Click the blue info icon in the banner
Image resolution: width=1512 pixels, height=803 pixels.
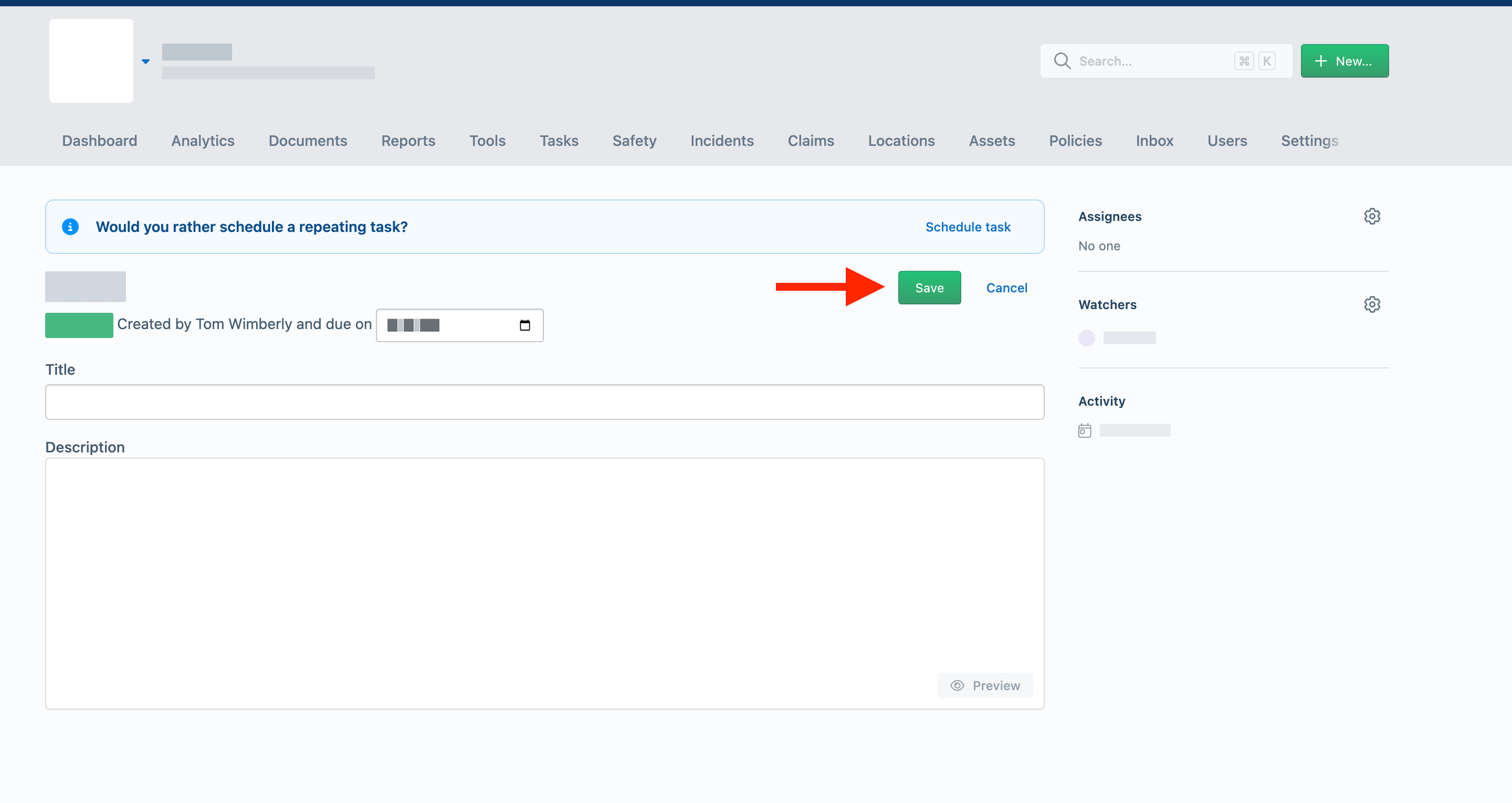tap(70, 227)
